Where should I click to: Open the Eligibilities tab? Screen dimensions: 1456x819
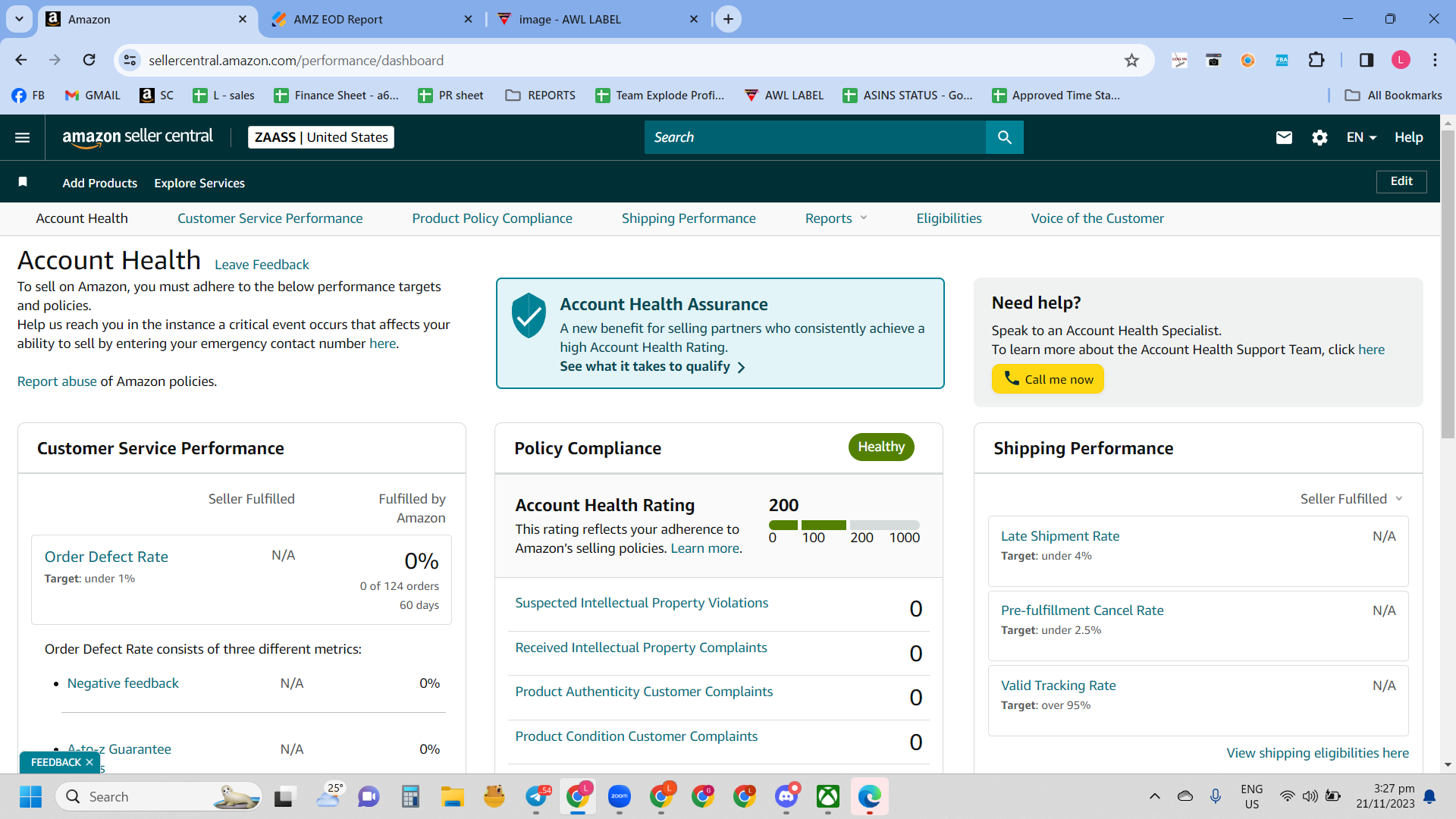[x=949, y=218]
